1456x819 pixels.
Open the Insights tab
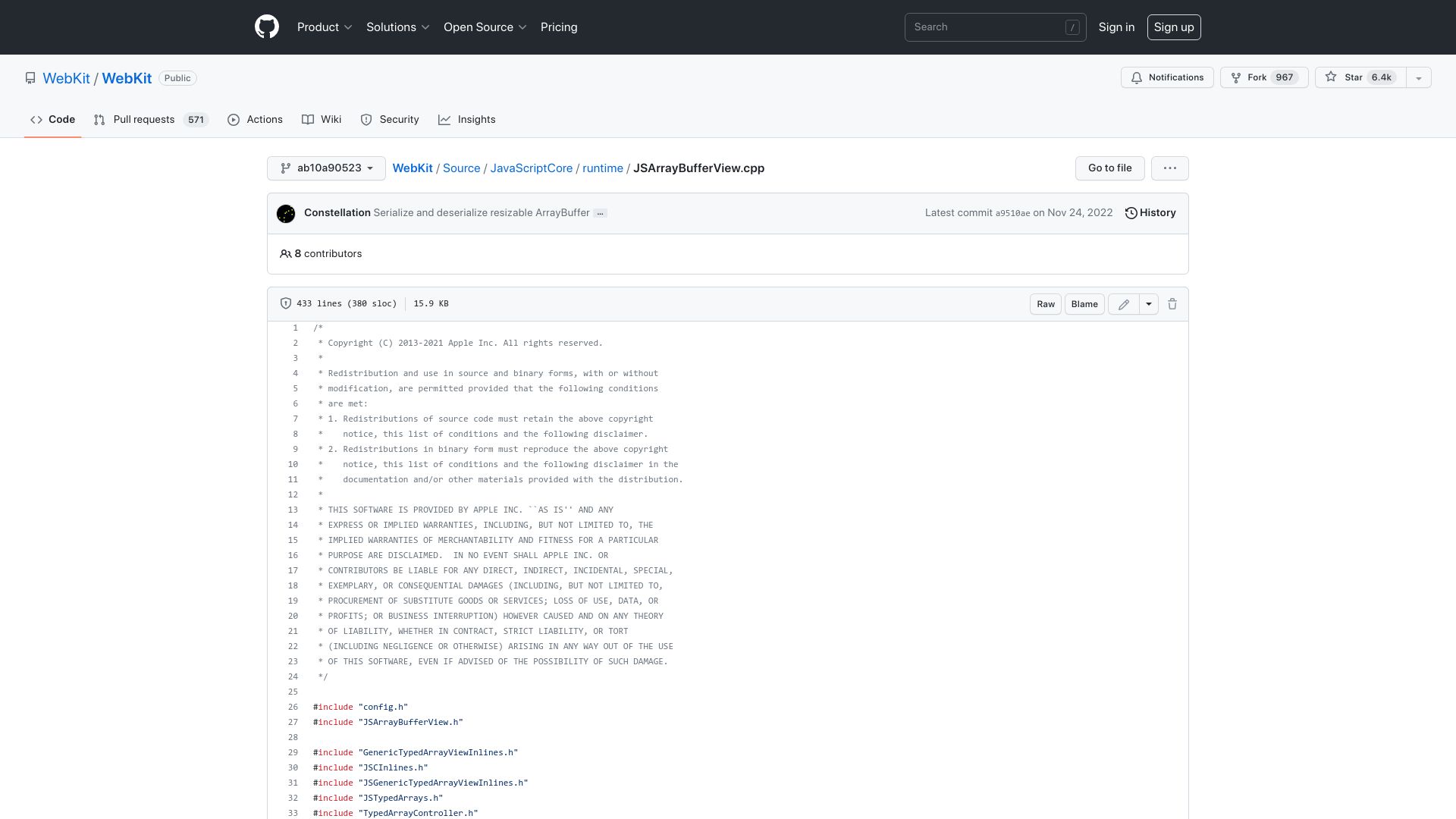(466, 120)
